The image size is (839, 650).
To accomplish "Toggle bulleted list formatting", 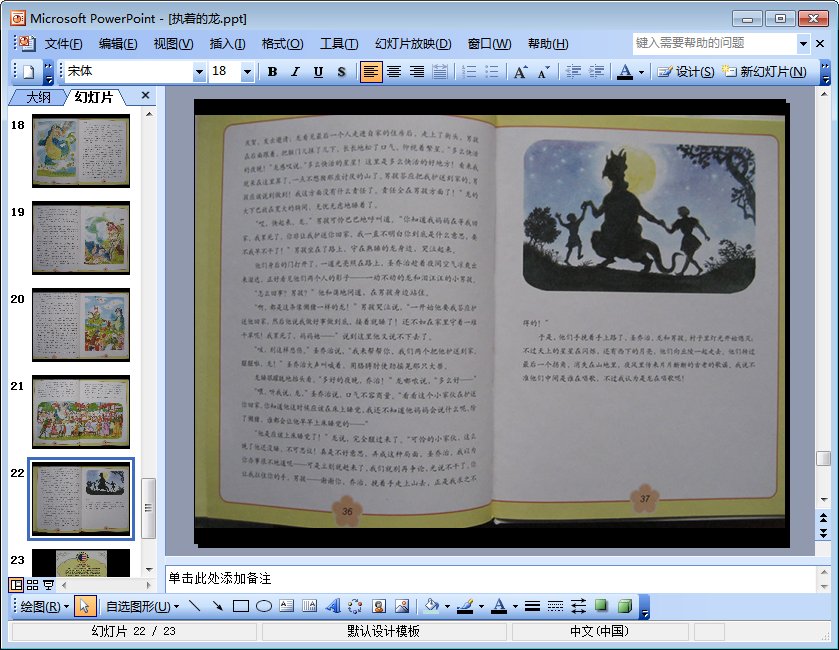I will (492, 72).
